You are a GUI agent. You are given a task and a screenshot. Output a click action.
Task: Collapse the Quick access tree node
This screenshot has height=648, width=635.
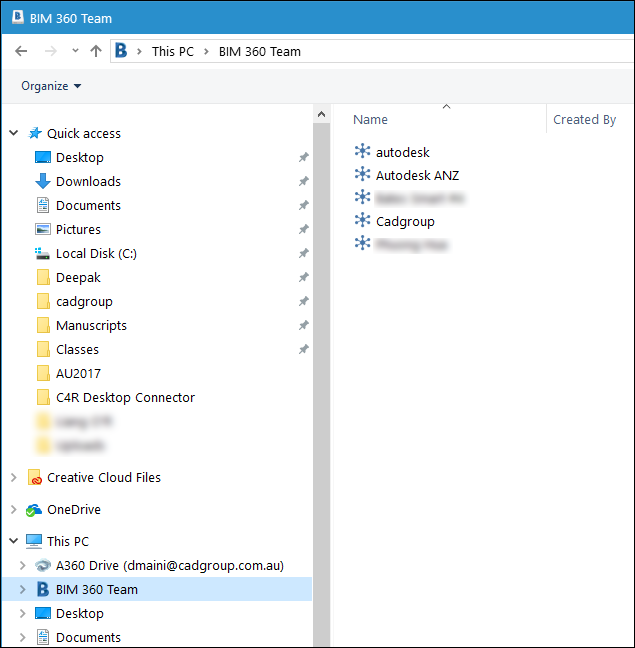(14, 133)
